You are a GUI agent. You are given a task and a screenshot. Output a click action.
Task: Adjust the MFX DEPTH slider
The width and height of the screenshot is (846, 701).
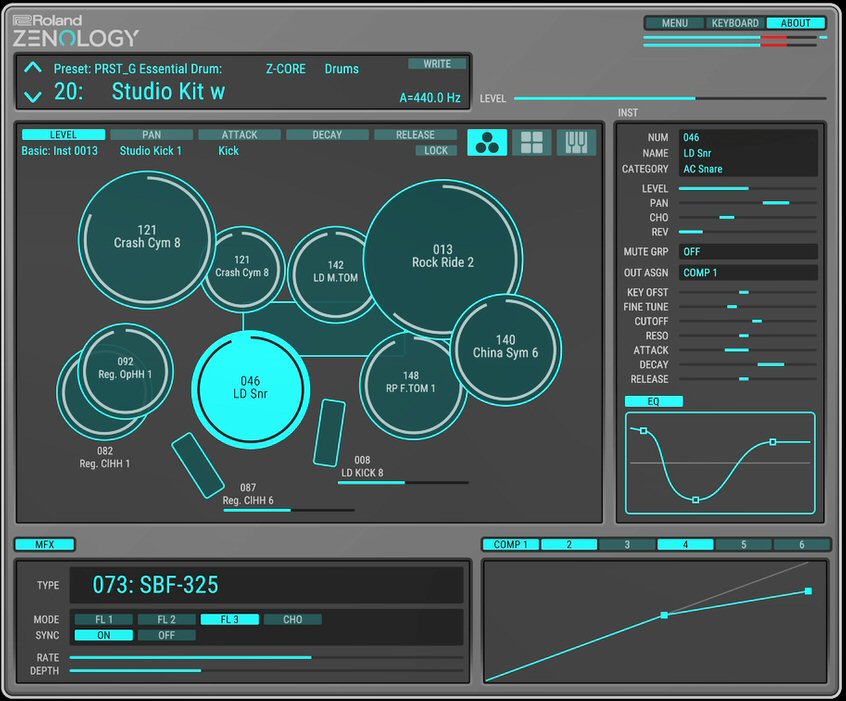[x=267, y=671]
